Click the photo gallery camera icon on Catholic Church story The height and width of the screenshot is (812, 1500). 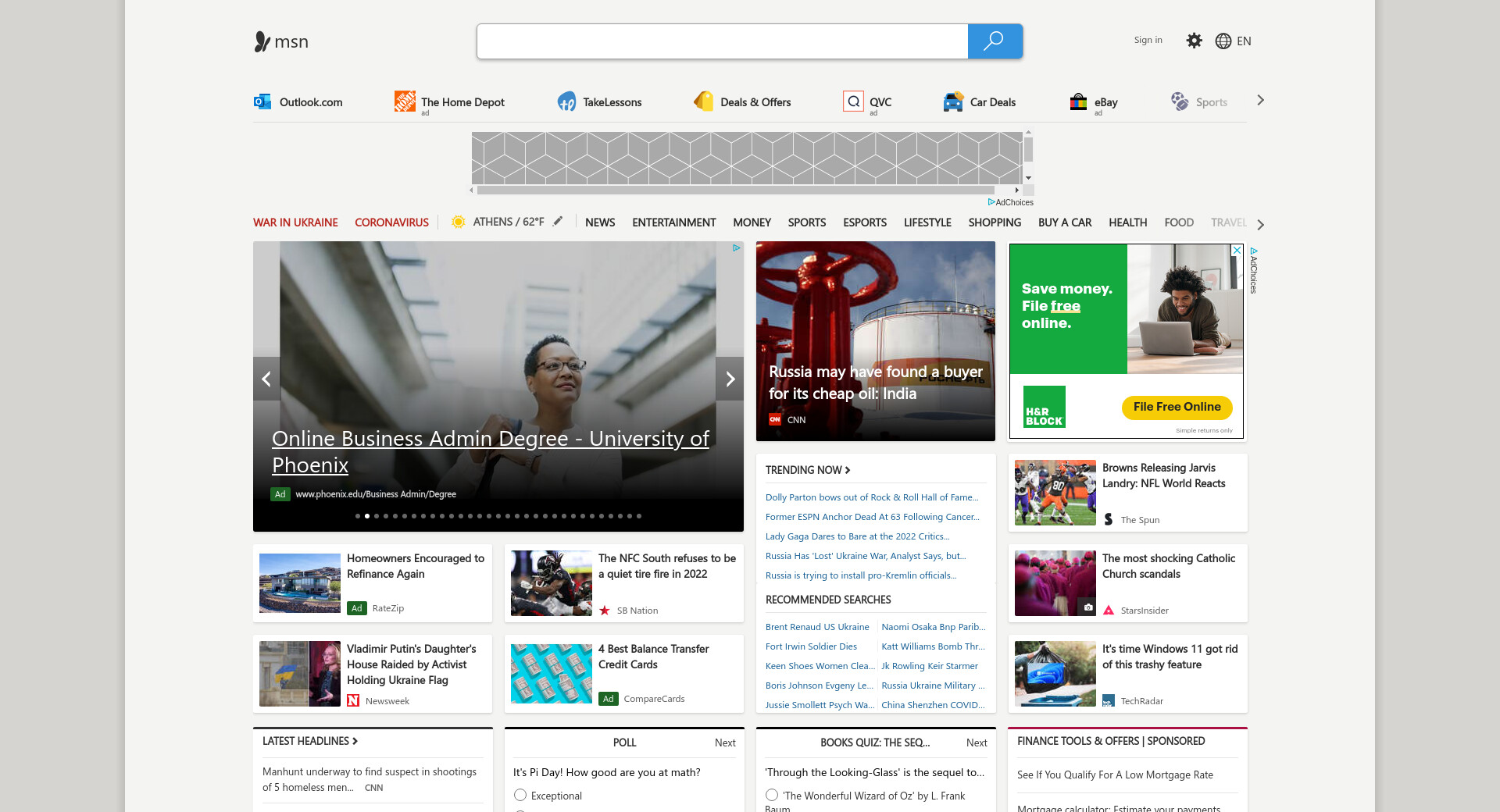point(1088,607)
